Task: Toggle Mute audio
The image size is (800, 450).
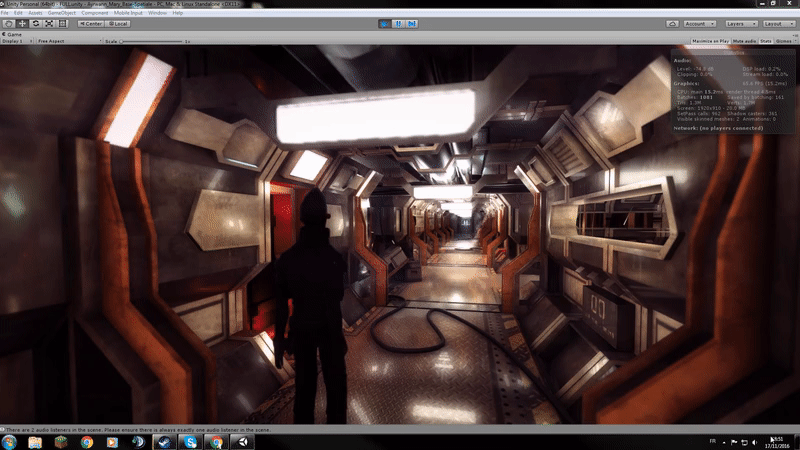Action: (744, 41)
